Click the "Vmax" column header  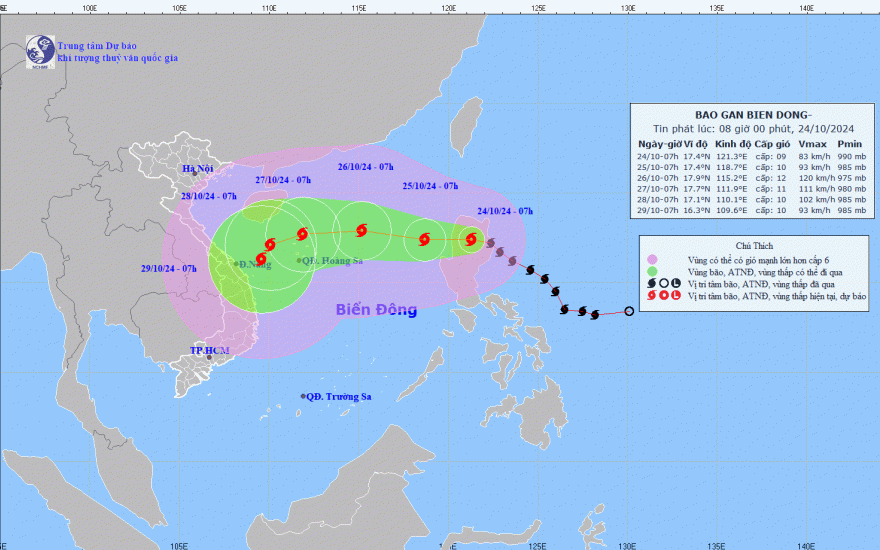[813, 144]
